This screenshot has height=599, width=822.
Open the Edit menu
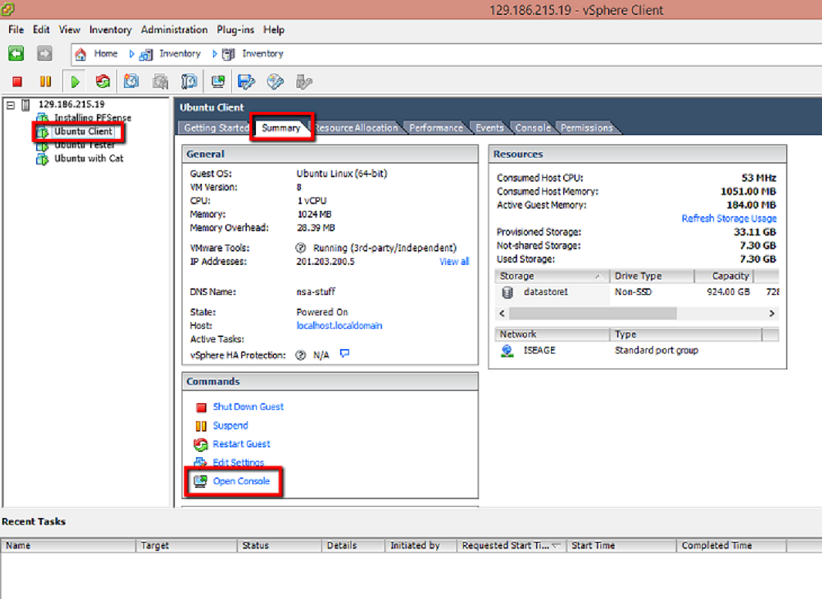tap(41, 30)
